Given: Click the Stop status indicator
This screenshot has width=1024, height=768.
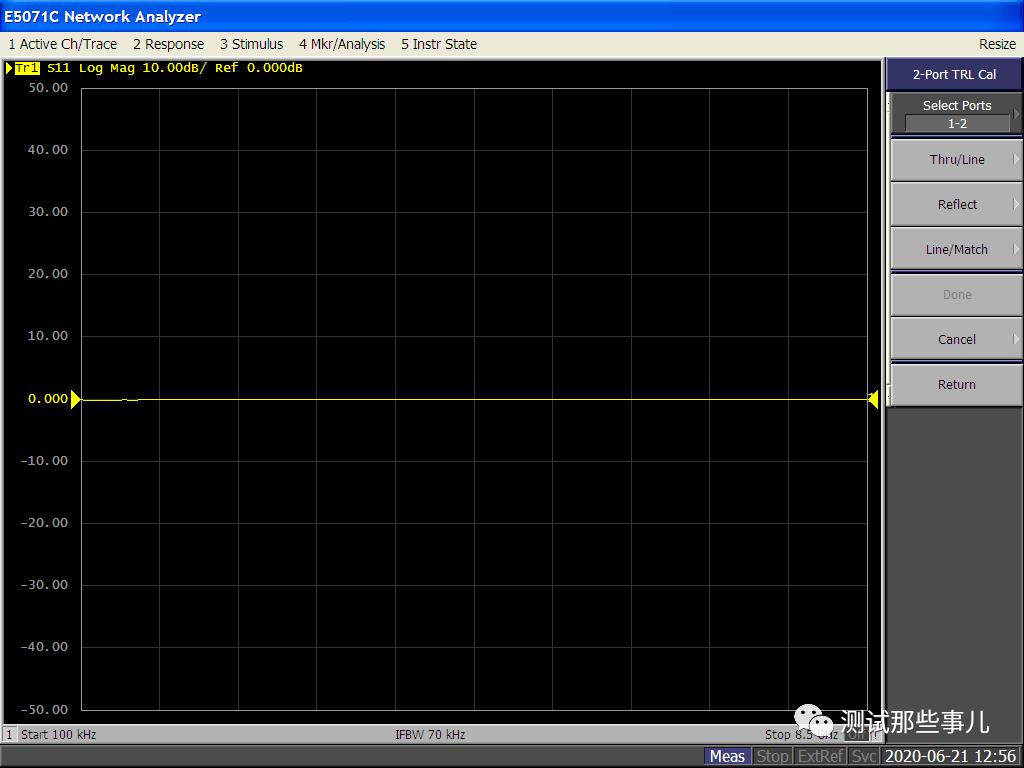Looking at the screenshot, I should (772, 756).
